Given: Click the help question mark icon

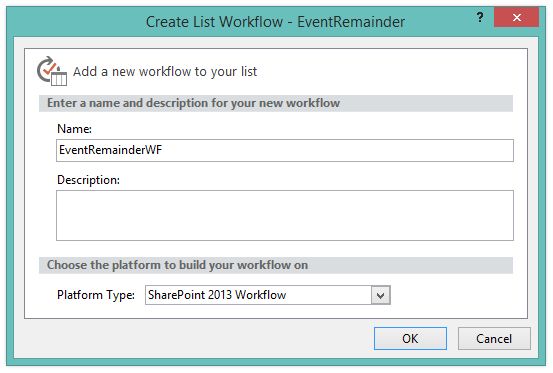Looking at the screenshot, I should coord(480,17).
